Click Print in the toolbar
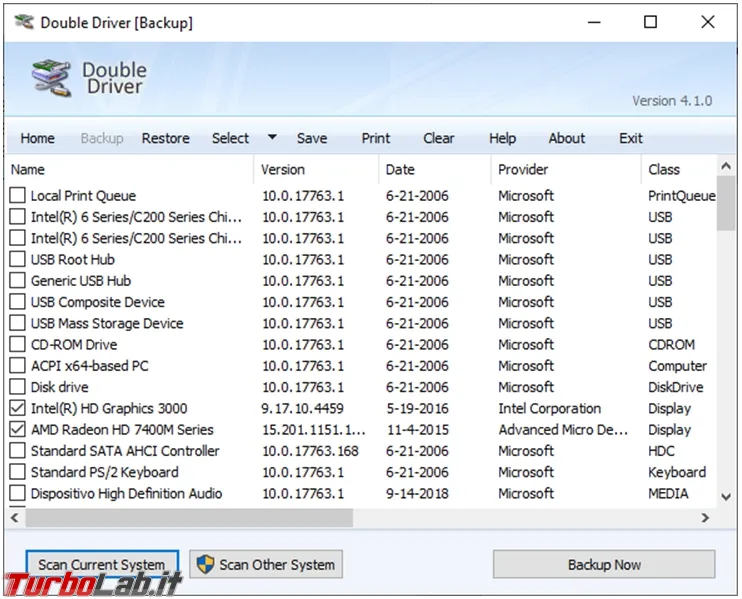Viewport: 742px width, 599px height. (376, 138)
